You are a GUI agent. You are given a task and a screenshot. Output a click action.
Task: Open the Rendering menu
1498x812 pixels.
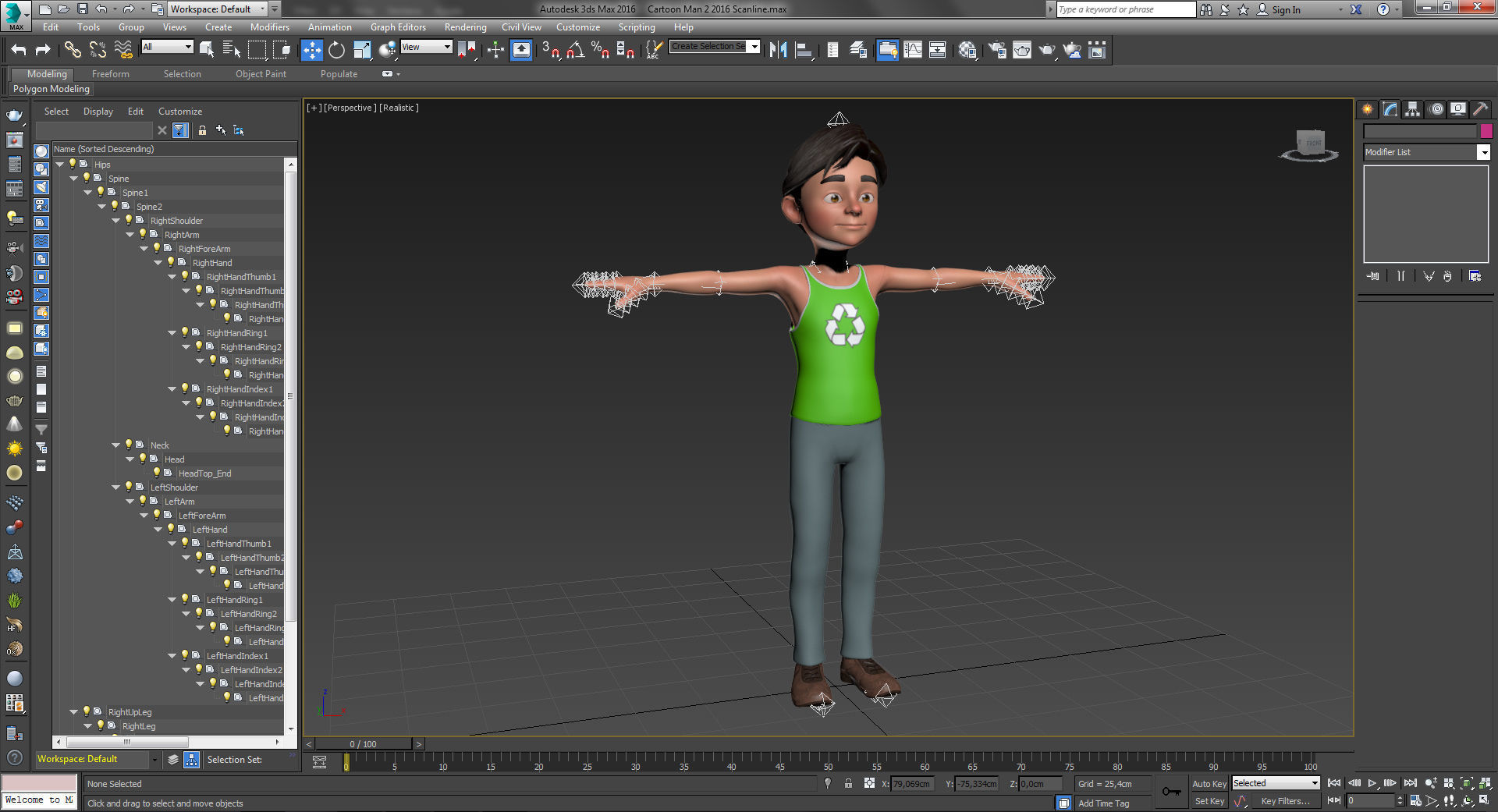tap(465, 27)
